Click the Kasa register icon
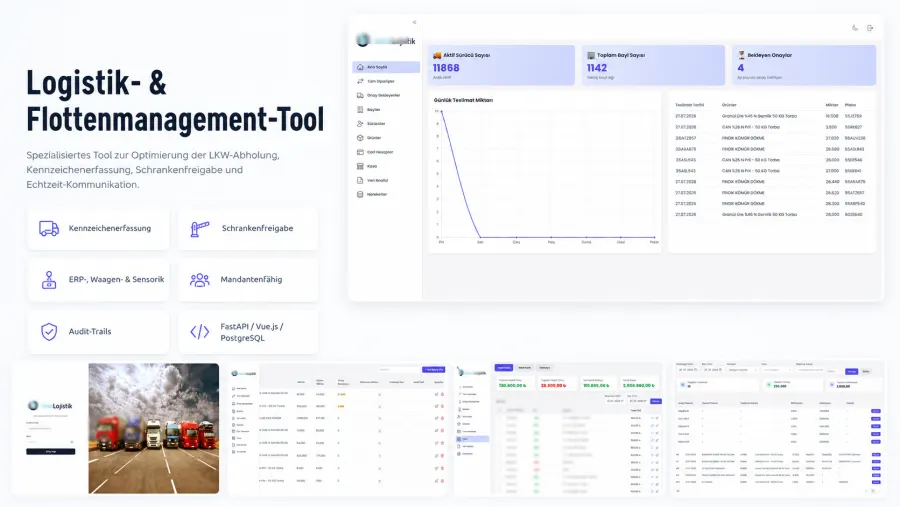Screen dimensions: 900x507 tap(360, 166)
